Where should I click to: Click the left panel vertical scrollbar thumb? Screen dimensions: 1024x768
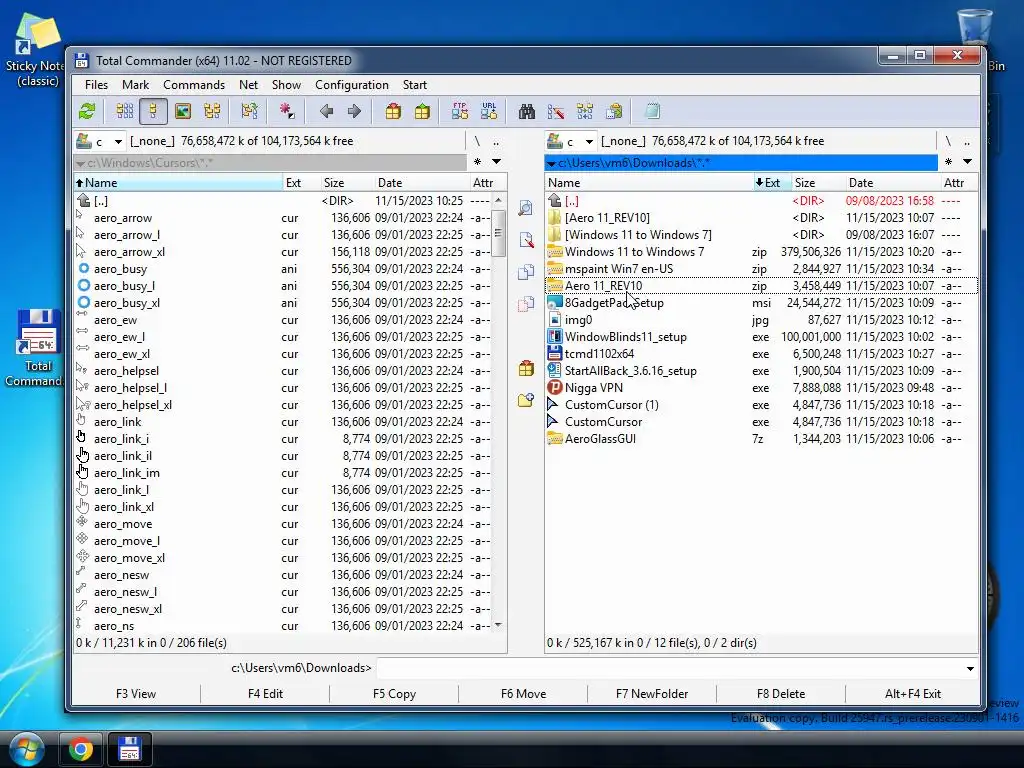tap(498, 232)
